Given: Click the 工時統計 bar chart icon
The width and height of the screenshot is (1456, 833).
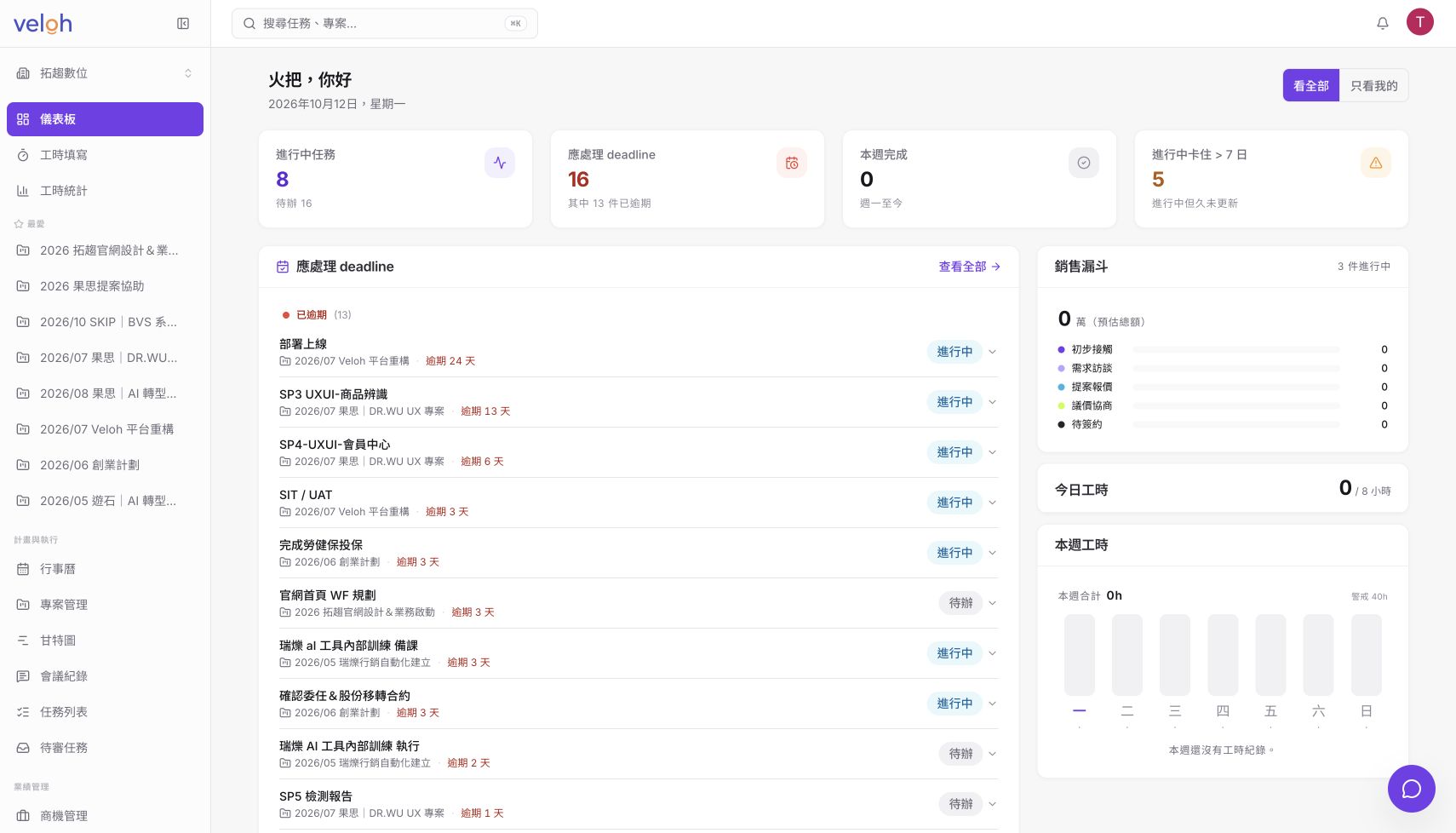Looking at the screenshot, I should [x=23, y=191].
